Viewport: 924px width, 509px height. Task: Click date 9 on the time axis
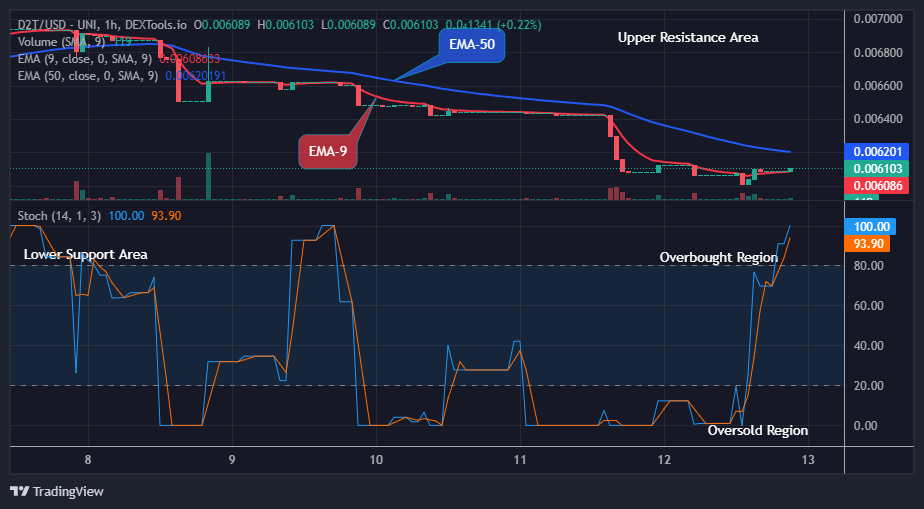232,460
